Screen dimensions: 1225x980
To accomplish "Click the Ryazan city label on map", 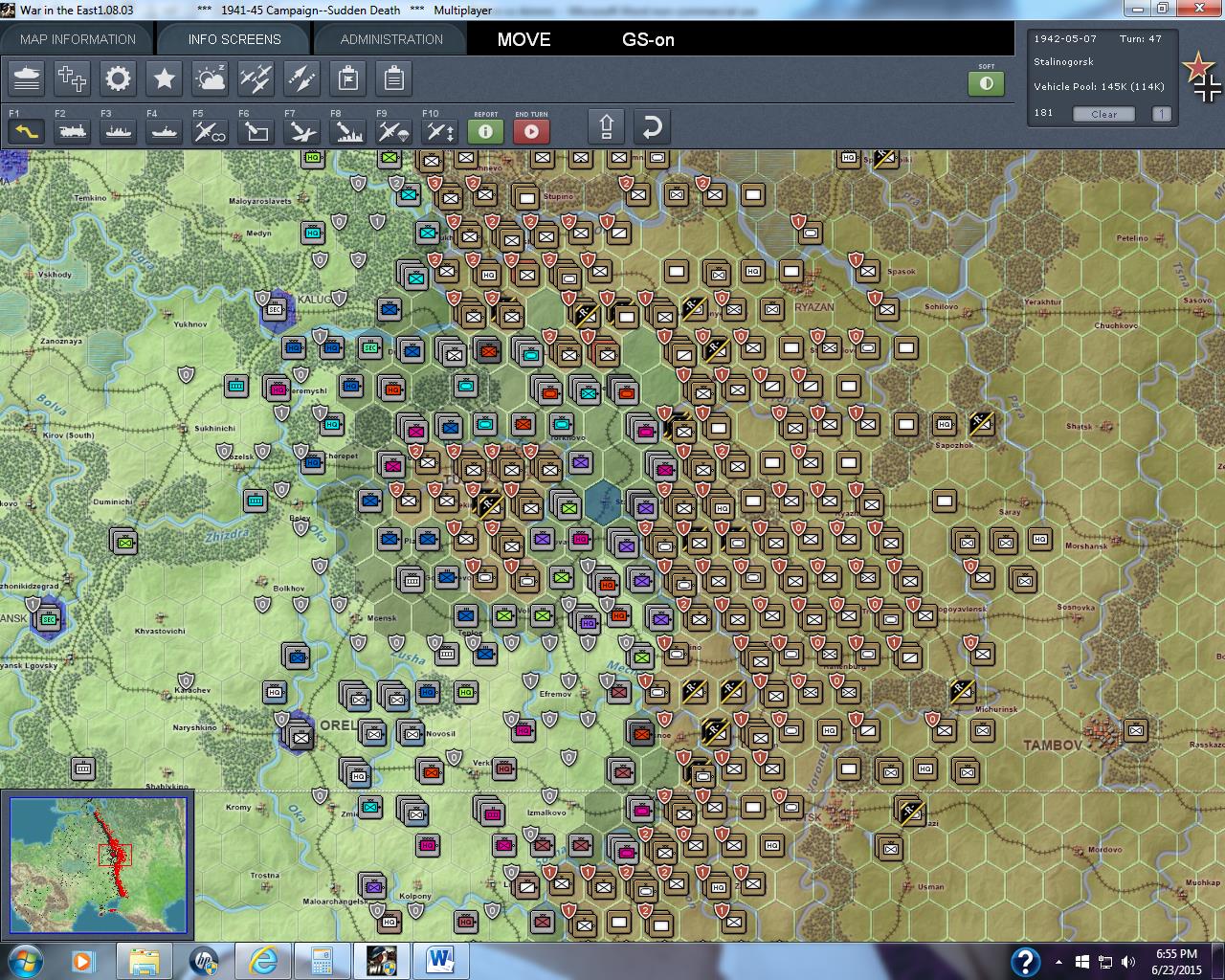I will (x=814, y=307).
